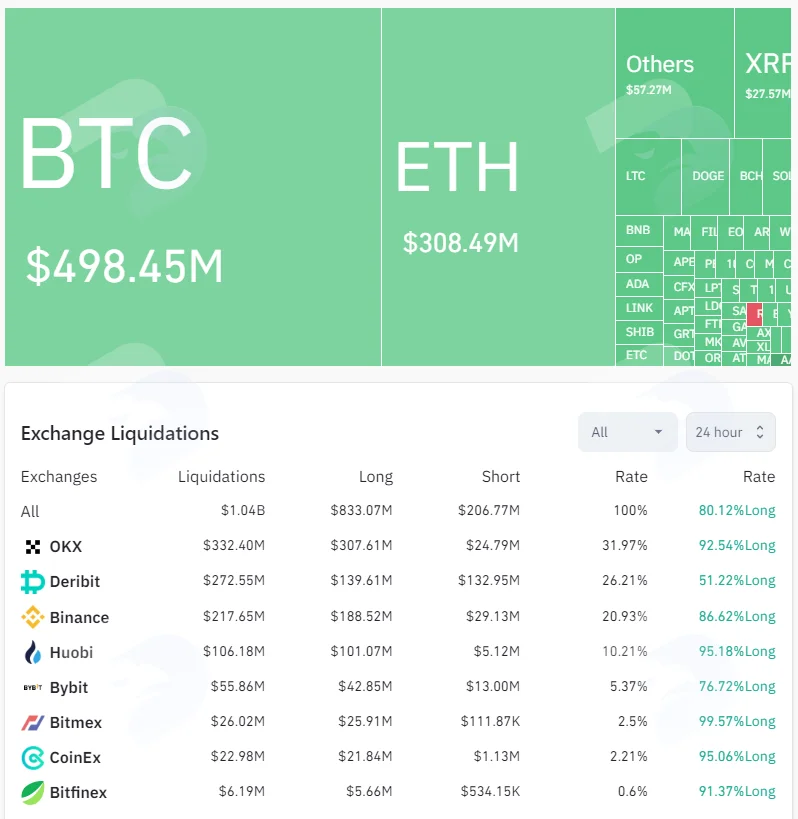Click the Bybit logo icon
This screenshot has width=798, height=819.
[32, 687]
